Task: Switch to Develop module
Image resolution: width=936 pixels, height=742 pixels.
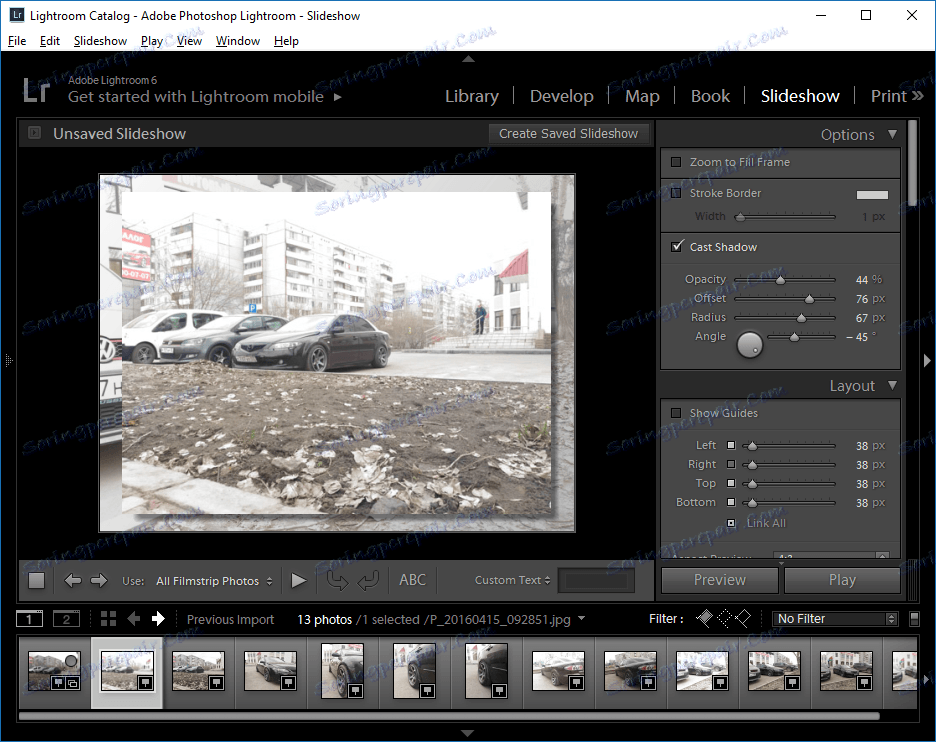Action: pyautogui.click(x=562, y=96)
